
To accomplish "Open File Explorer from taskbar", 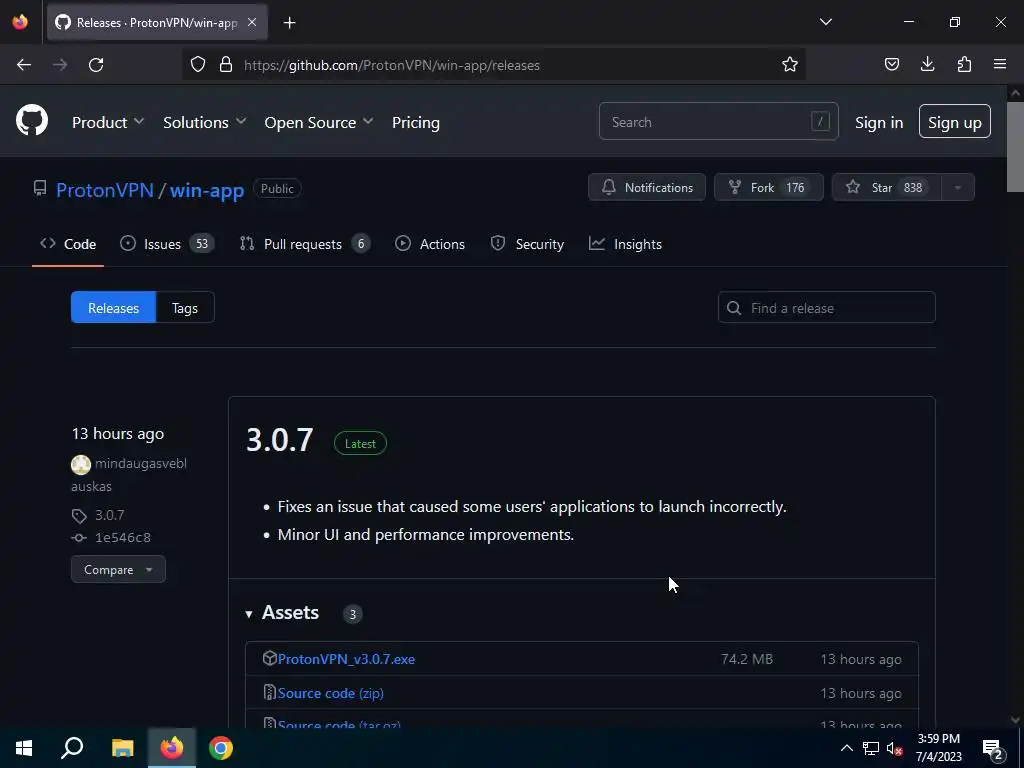I will coord(122,748).
